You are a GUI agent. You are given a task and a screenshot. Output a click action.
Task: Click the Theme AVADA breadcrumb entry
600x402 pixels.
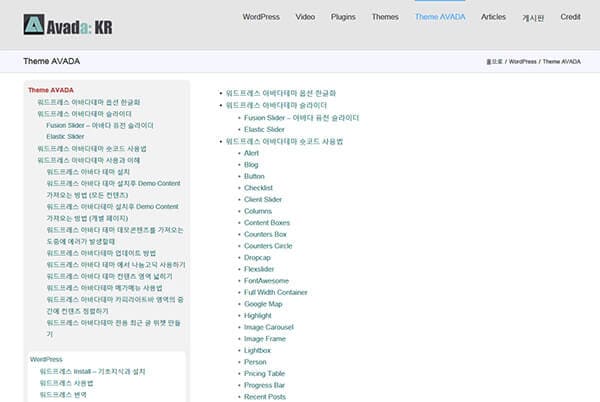561,62
